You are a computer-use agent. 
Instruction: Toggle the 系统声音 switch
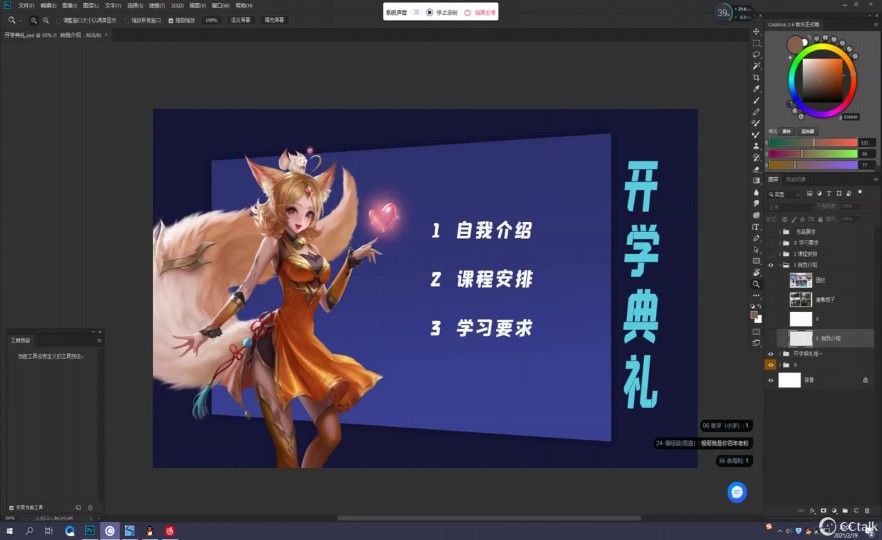click(x=415, y=12)
